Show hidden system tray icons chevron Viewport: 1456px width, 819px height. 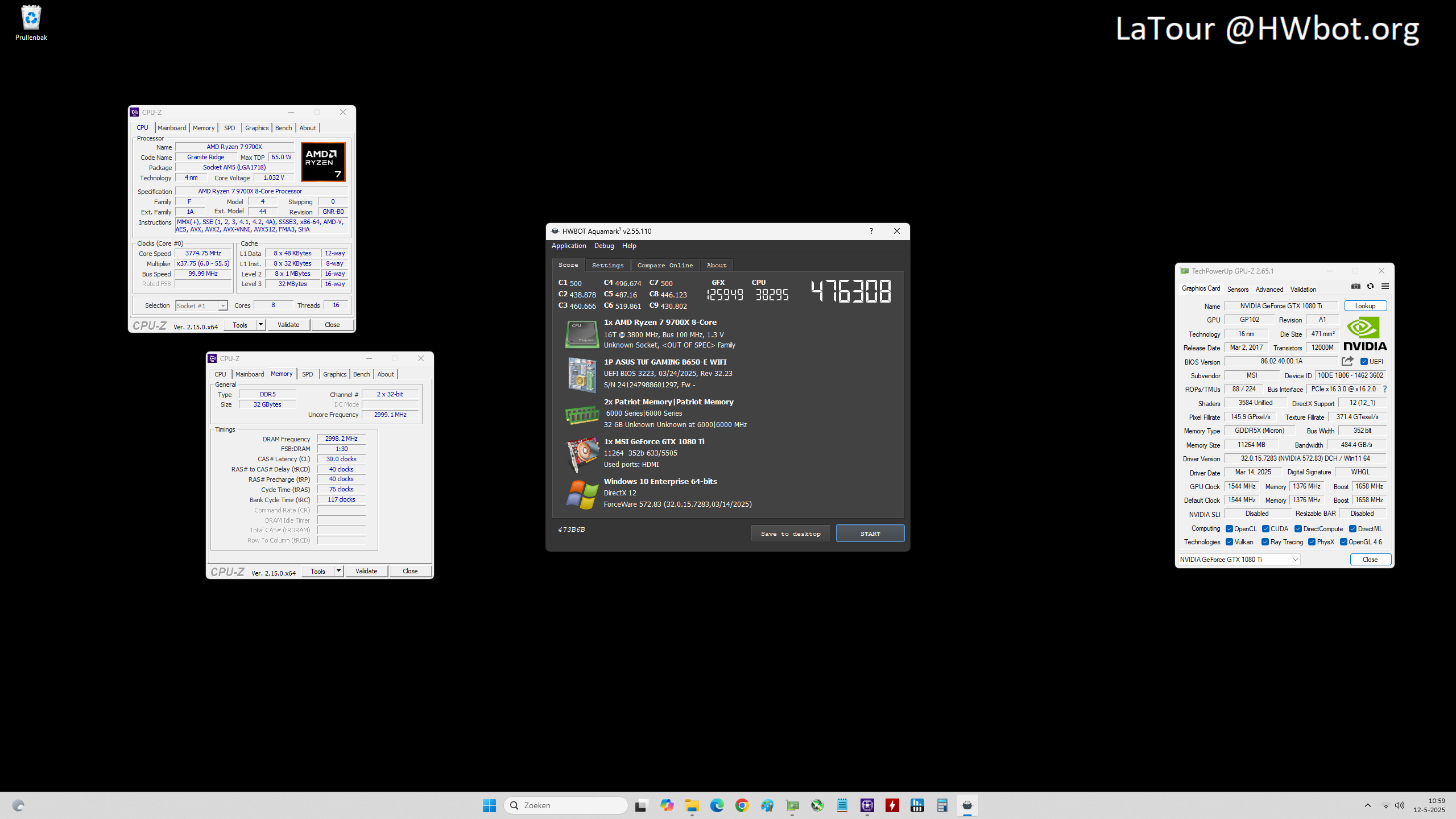tap(1368, 805)
